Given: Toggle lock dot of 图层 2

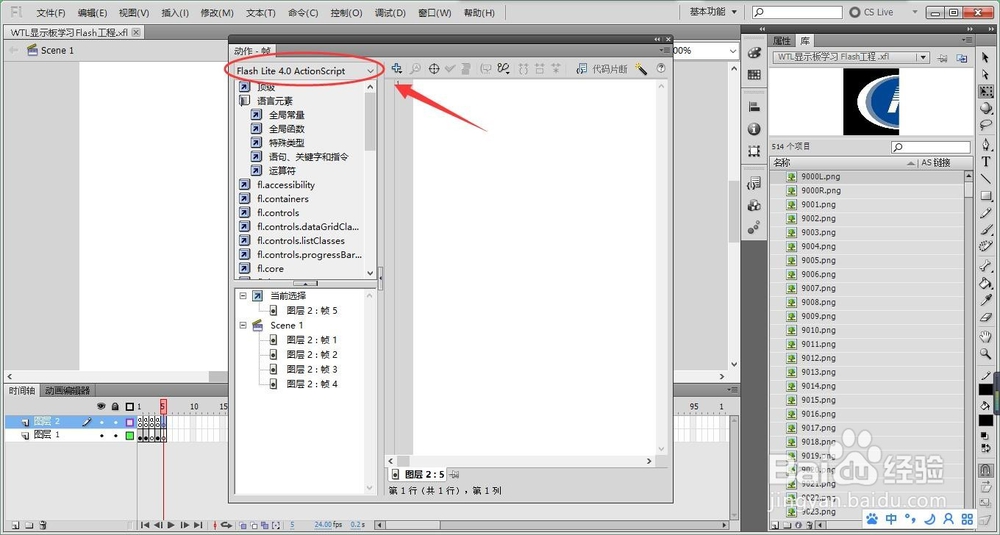Looking at the screenshot, I should pyautogui.click(x=115, y=421).
